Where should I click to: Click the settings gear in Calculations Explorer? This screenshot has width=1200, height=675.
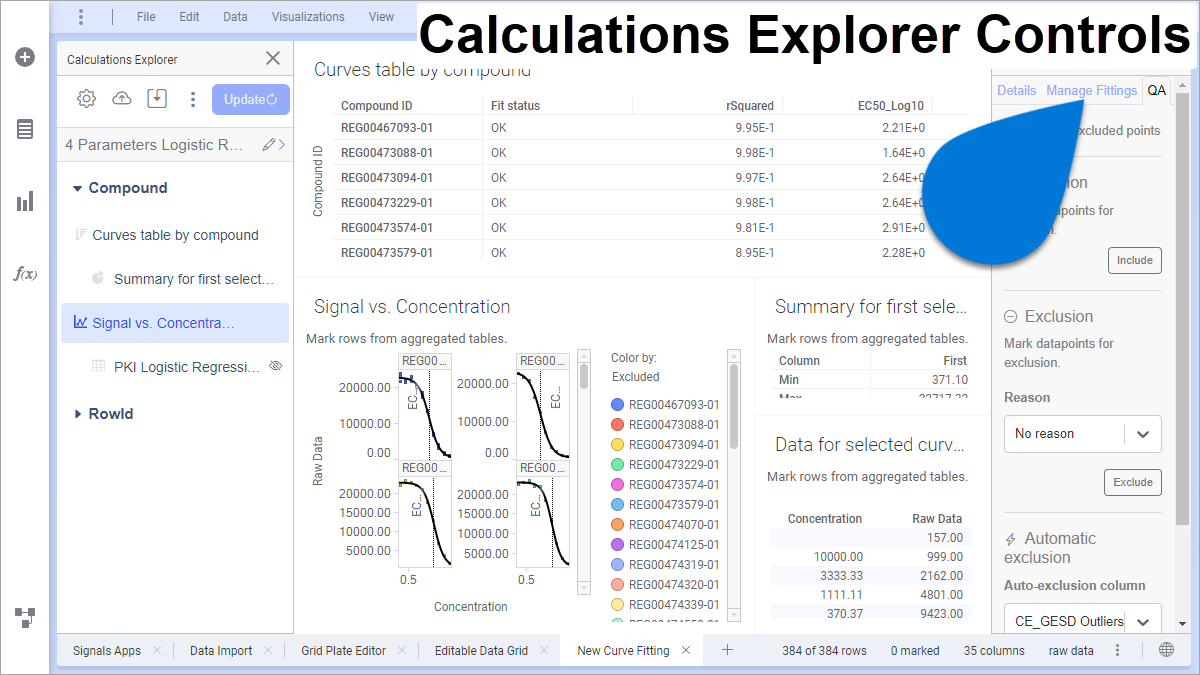coord(87,99)
